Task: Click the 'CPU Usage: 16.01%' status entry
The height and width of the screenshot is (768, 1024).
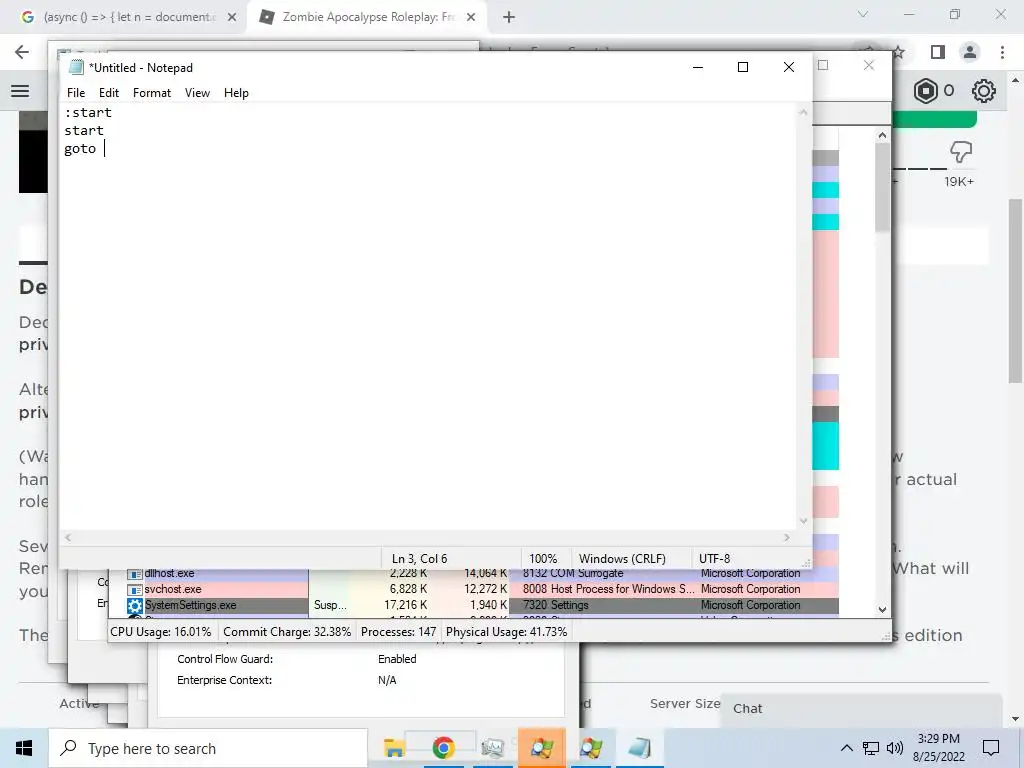Action: (161, 632)
